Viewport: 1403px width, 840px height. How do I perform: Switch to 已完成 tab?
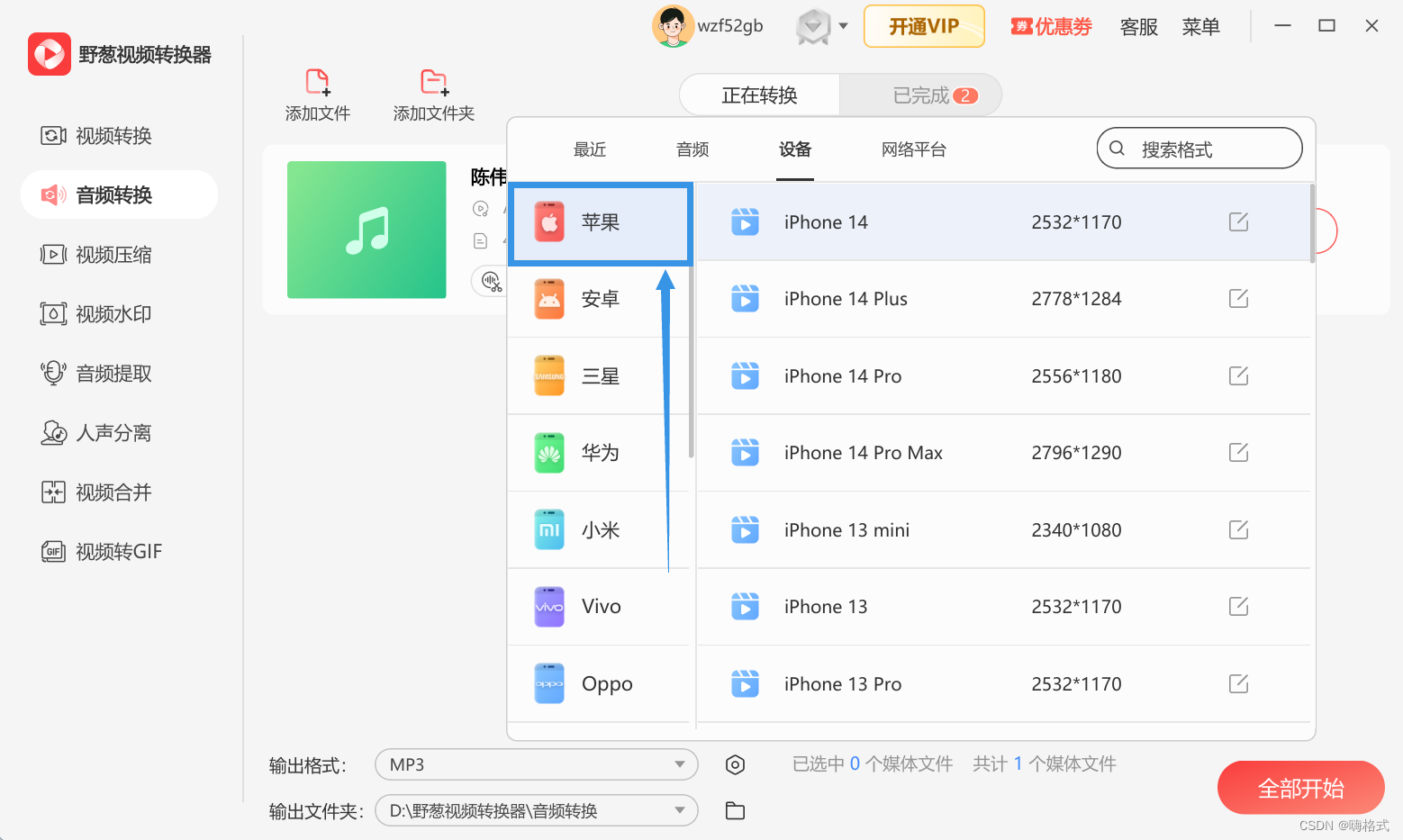pyautogui.click(x=920, y=95)
